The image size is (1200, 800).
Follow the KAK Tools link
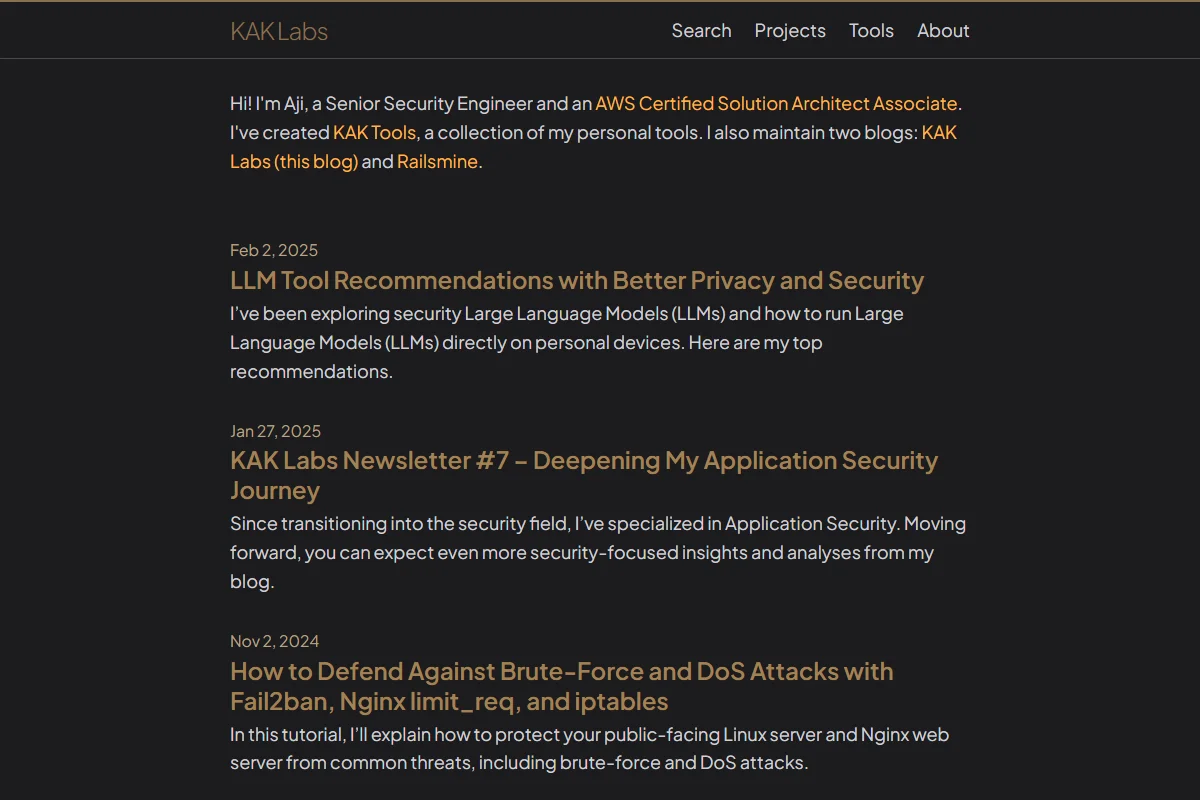[375, 132]
